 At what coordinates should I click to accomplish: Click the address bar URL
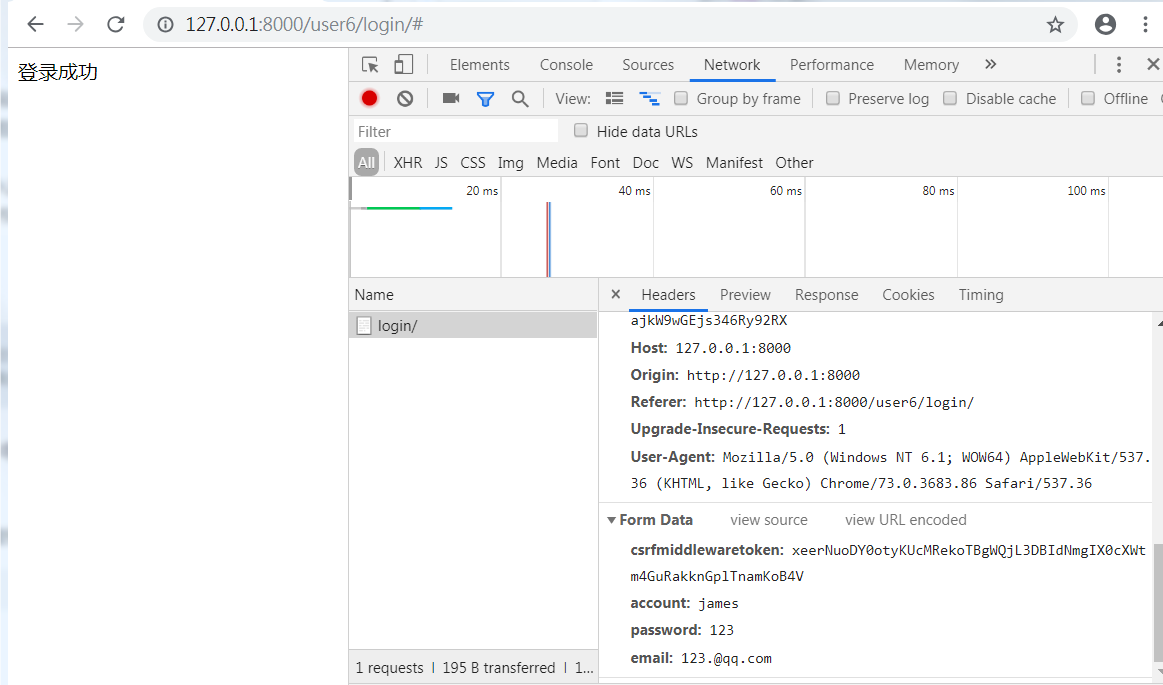tap(304, 24)
